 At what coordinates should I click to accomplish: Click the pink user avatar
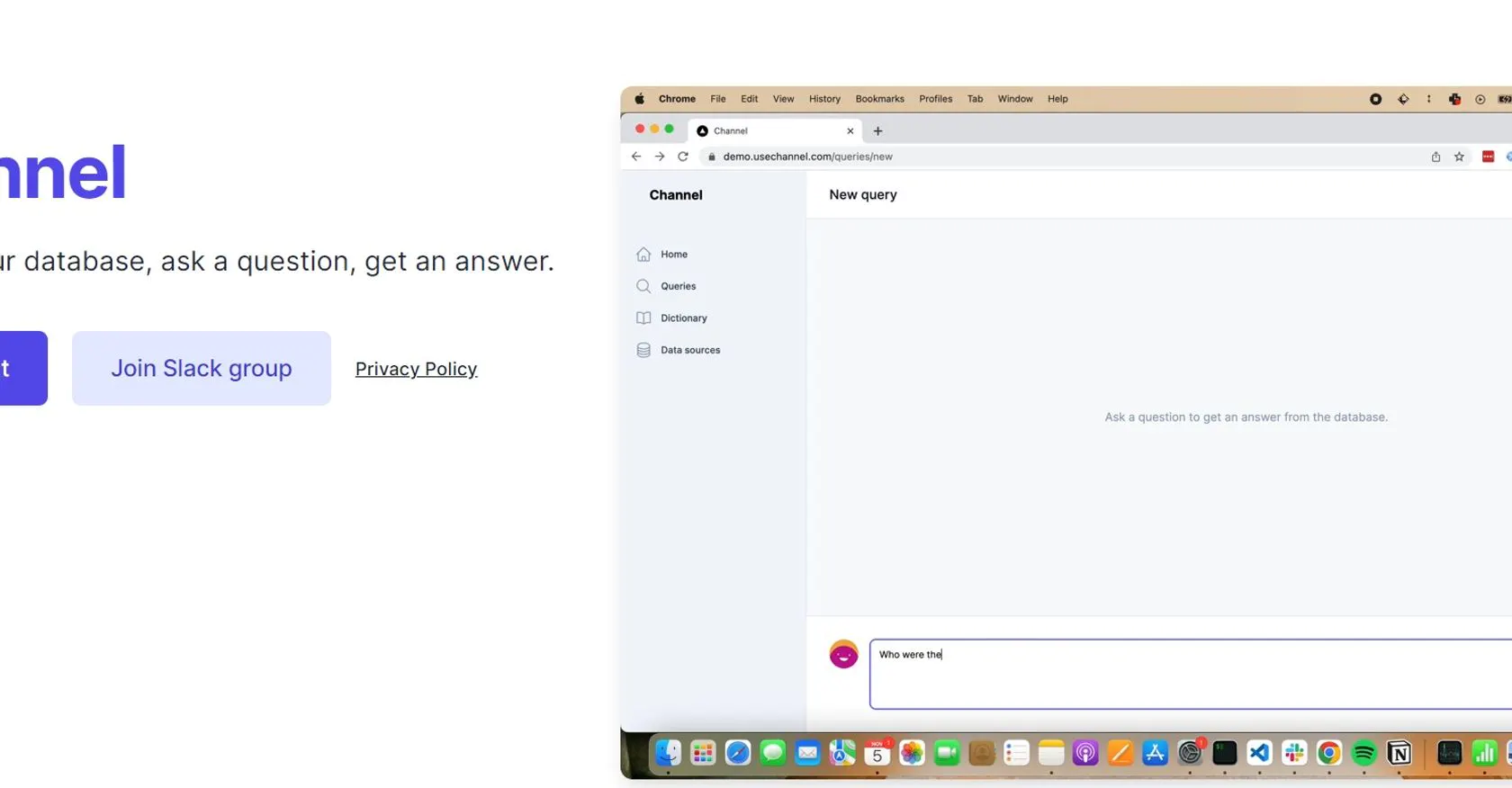pos(843,654)
